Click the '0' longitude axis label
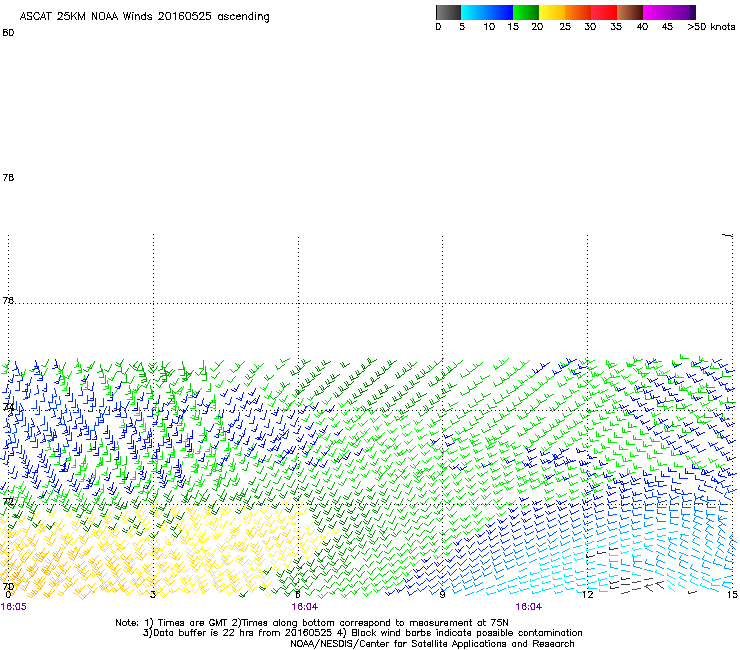Screen dimensions: 740x650 coord(8,595)
